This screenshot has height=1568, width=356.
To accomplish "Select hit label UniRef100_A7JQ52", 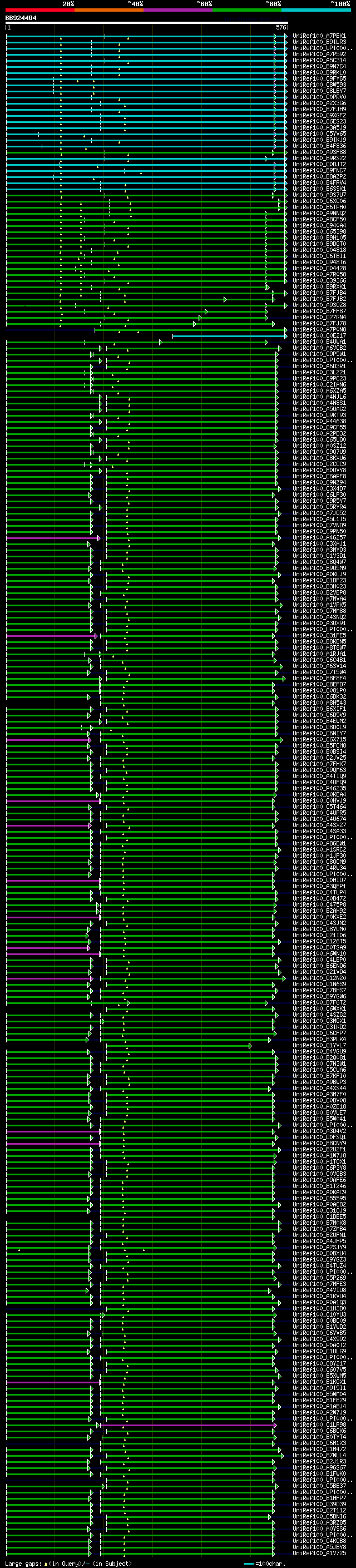I will point(319,513).
